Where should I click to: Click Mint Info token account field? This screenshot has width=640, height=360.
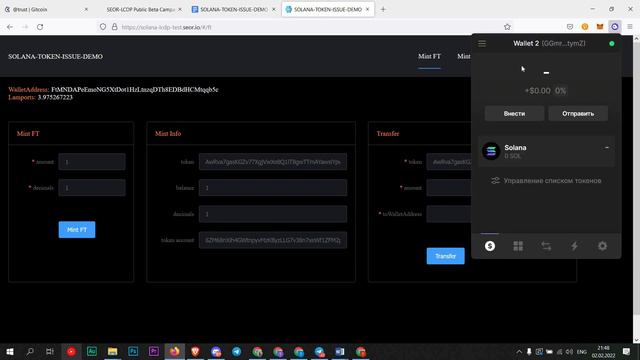click(273, 240)
